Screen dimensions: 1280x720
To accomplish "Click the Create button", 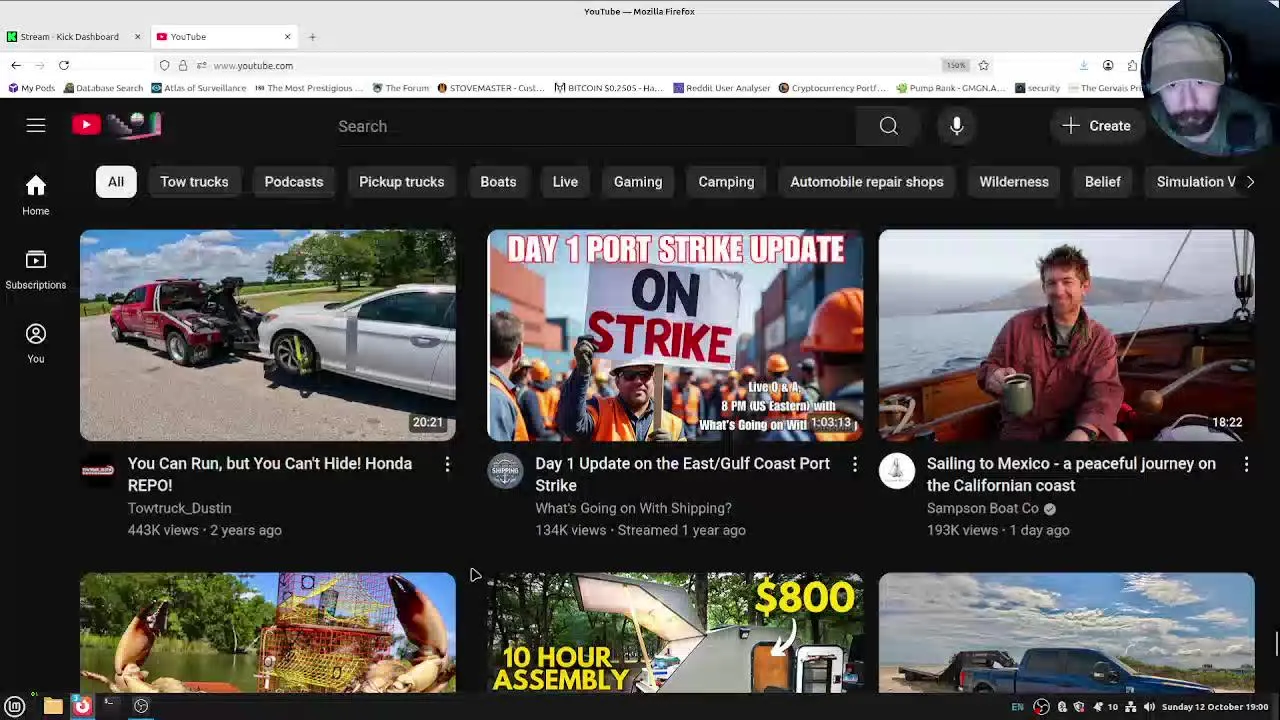I will click(1097, 126).
